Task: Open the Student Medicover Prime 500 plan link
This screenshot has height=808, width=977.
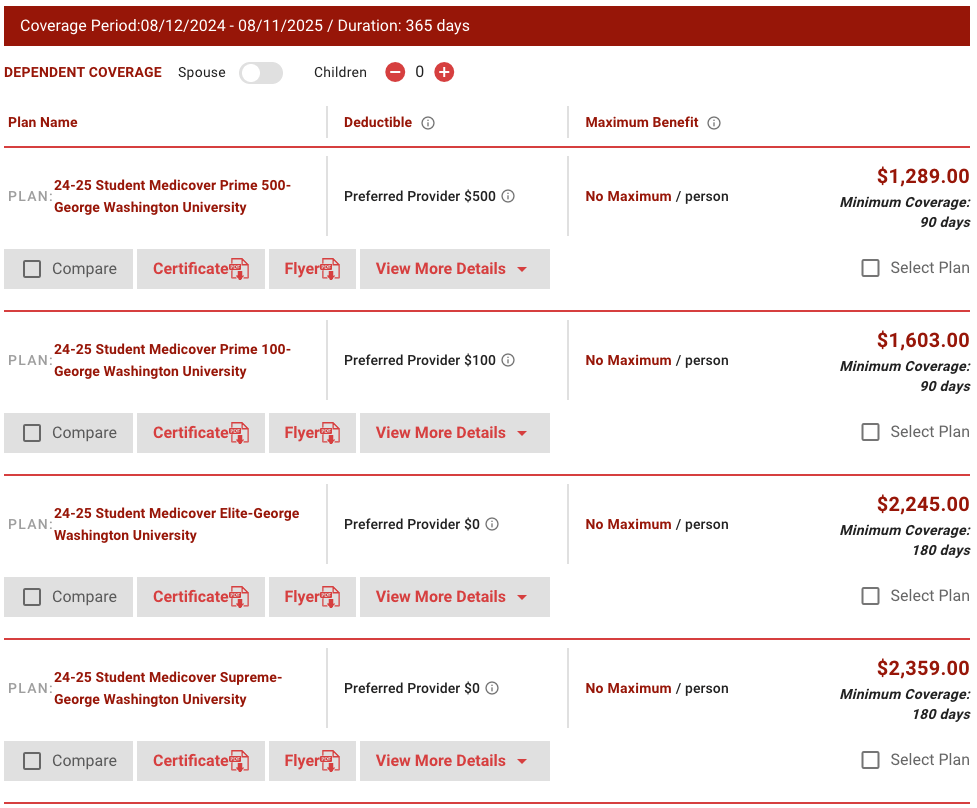Action: pyautogui.click(x=172, y=196)
